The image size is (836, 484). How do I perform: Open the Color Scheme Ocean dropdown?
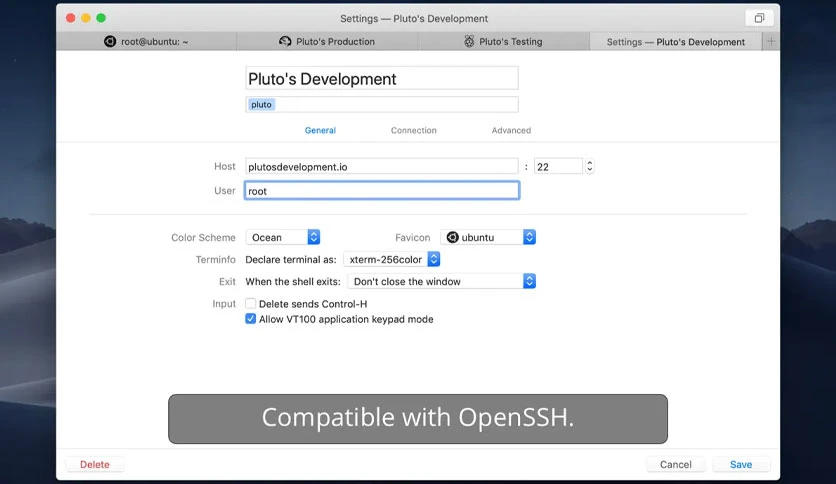click(283, 237)
